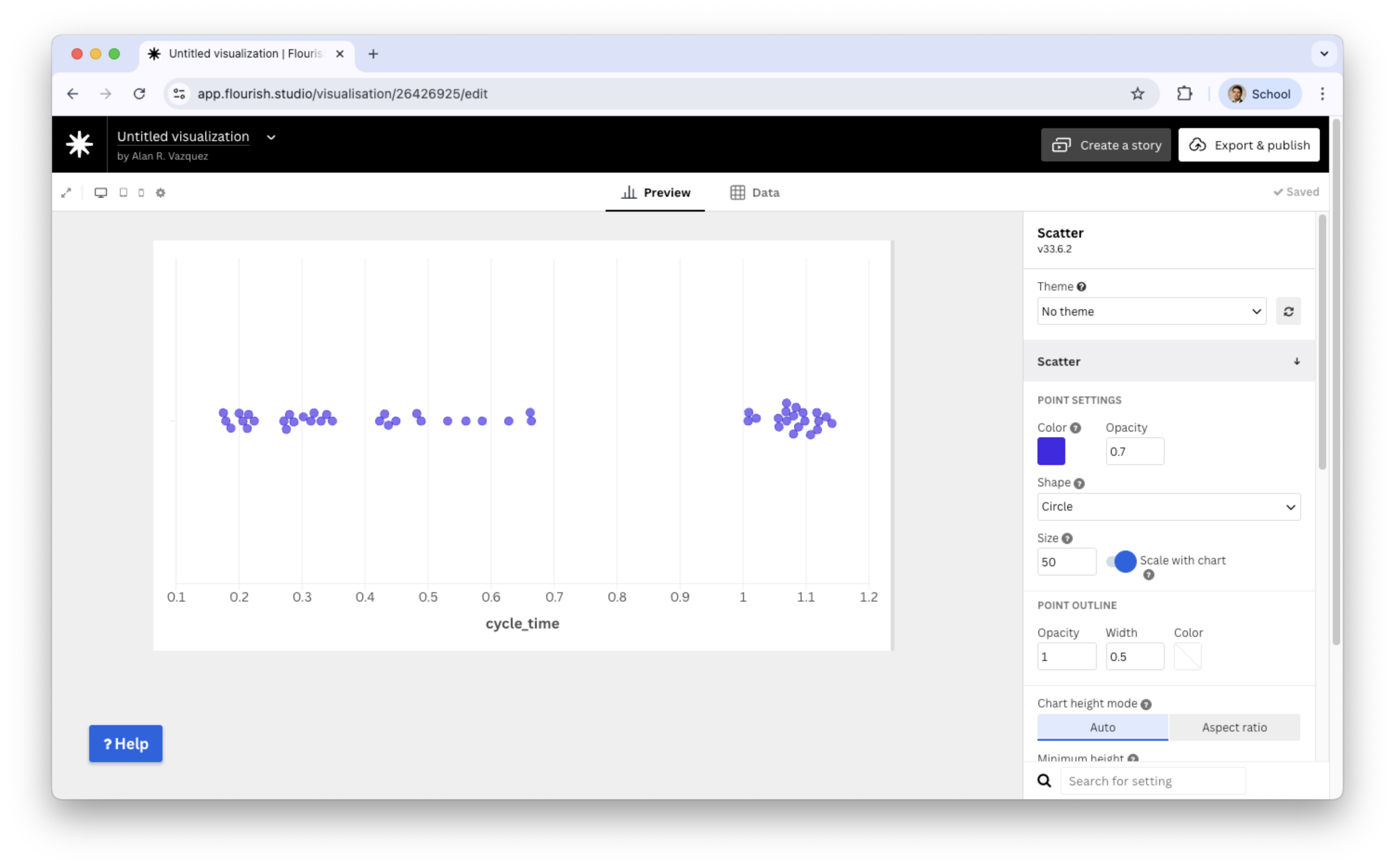Click the Color help question mark
The height and width of the screenshot is (868, 1395).
(1076, 428)
